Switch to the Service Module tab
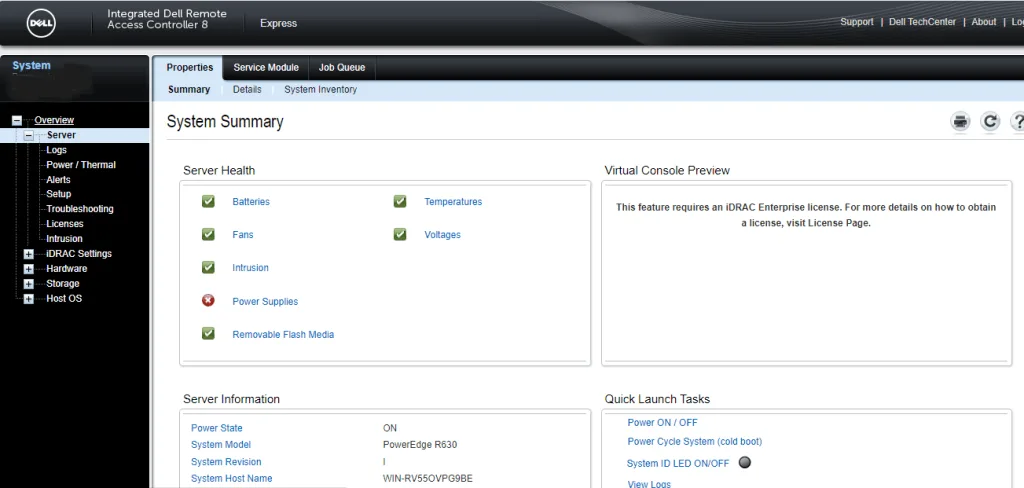This screenshot has height=488, width=1024. 266,68
